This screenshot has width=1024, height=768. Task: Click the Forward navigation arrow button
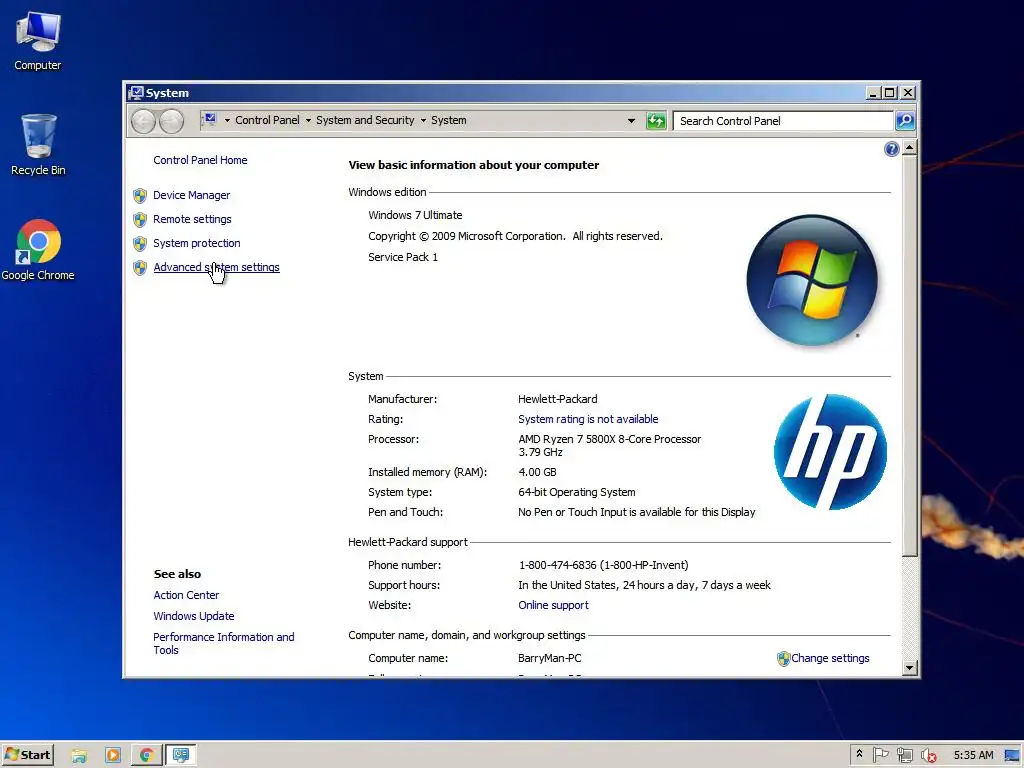tap(172, 121)
